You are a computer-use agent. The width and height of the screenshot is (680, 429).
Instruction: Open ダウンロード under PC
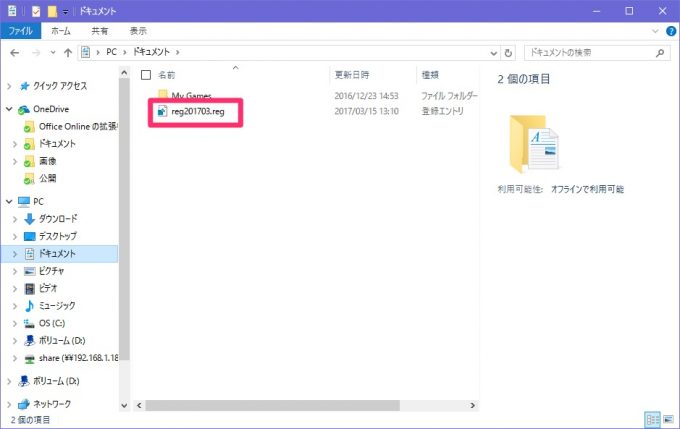tap(58, 219)
